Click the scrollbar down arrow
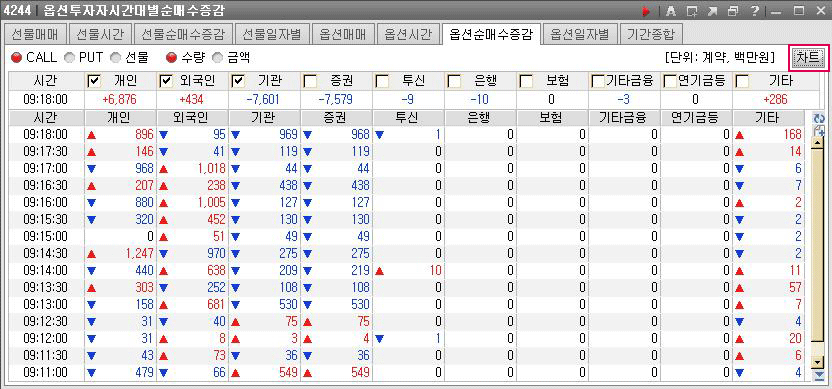Image resolution: width=832 pixels, height=389 pixels. click(x=818, y=363)
